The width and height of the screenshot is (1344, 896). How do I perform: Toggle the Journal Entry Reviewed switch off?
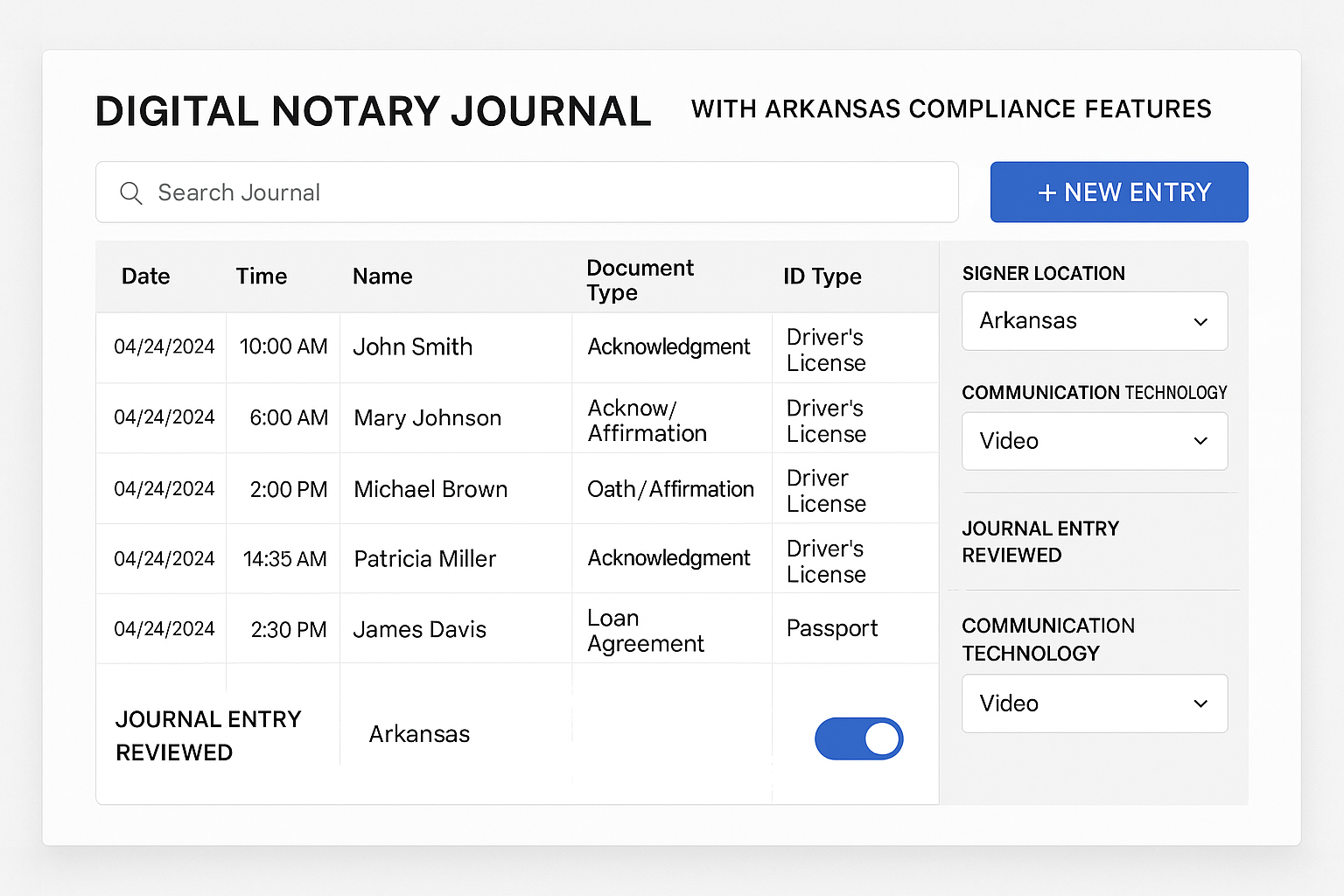(858, 738)
